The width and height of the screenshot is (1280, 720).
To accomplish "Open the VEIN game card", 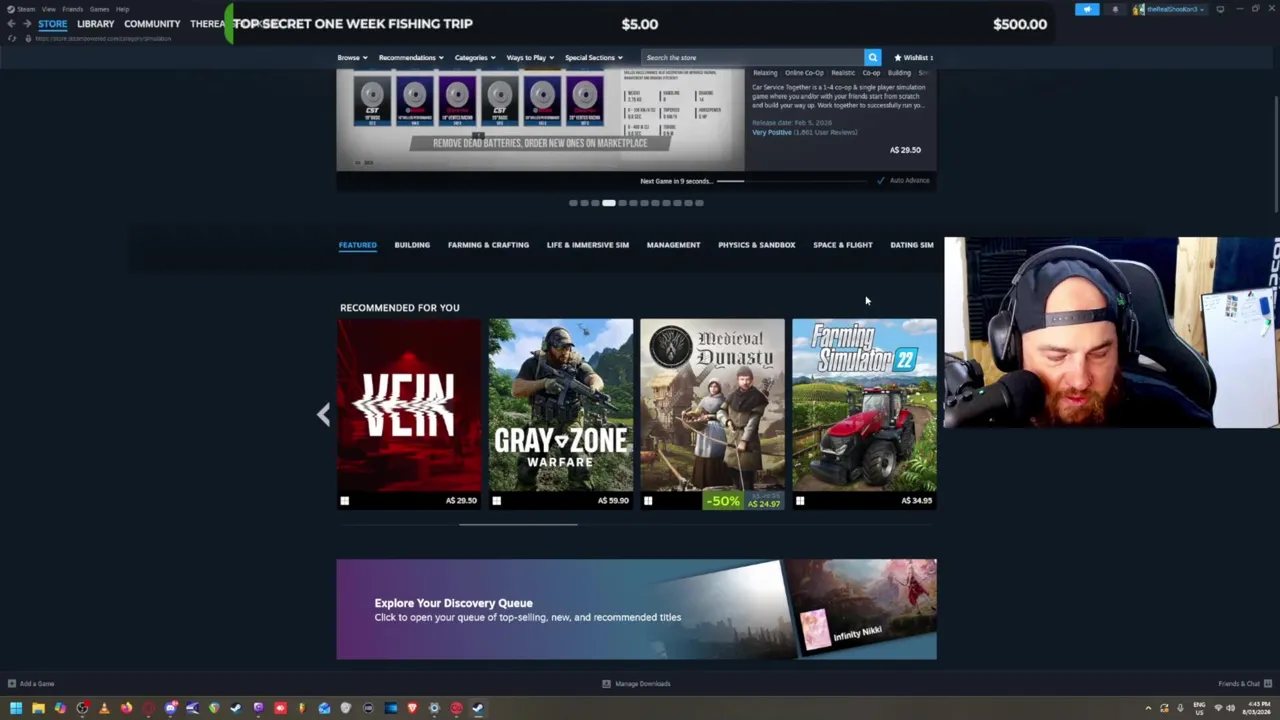I will coord(409,414).
